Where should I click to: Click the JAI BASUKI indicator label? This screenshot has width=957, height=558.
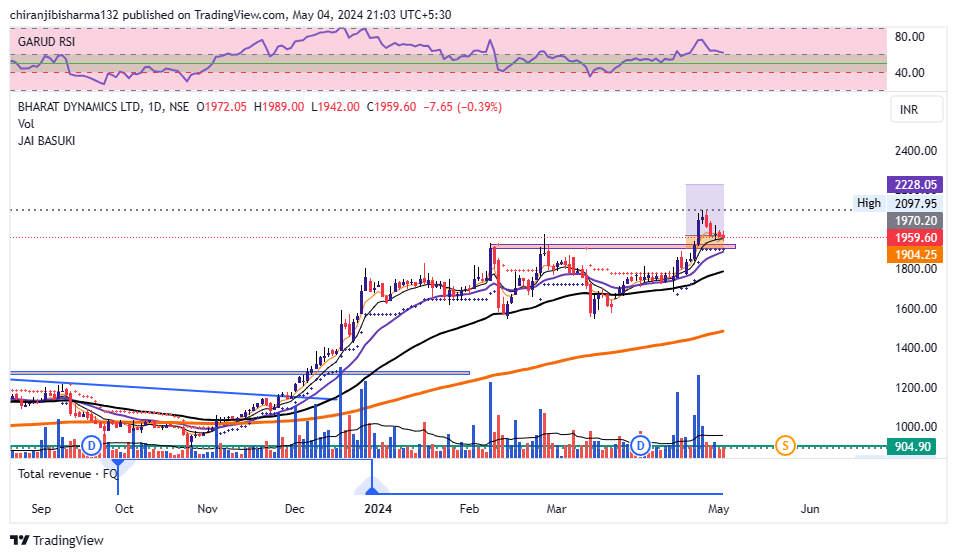click(46, 141)
